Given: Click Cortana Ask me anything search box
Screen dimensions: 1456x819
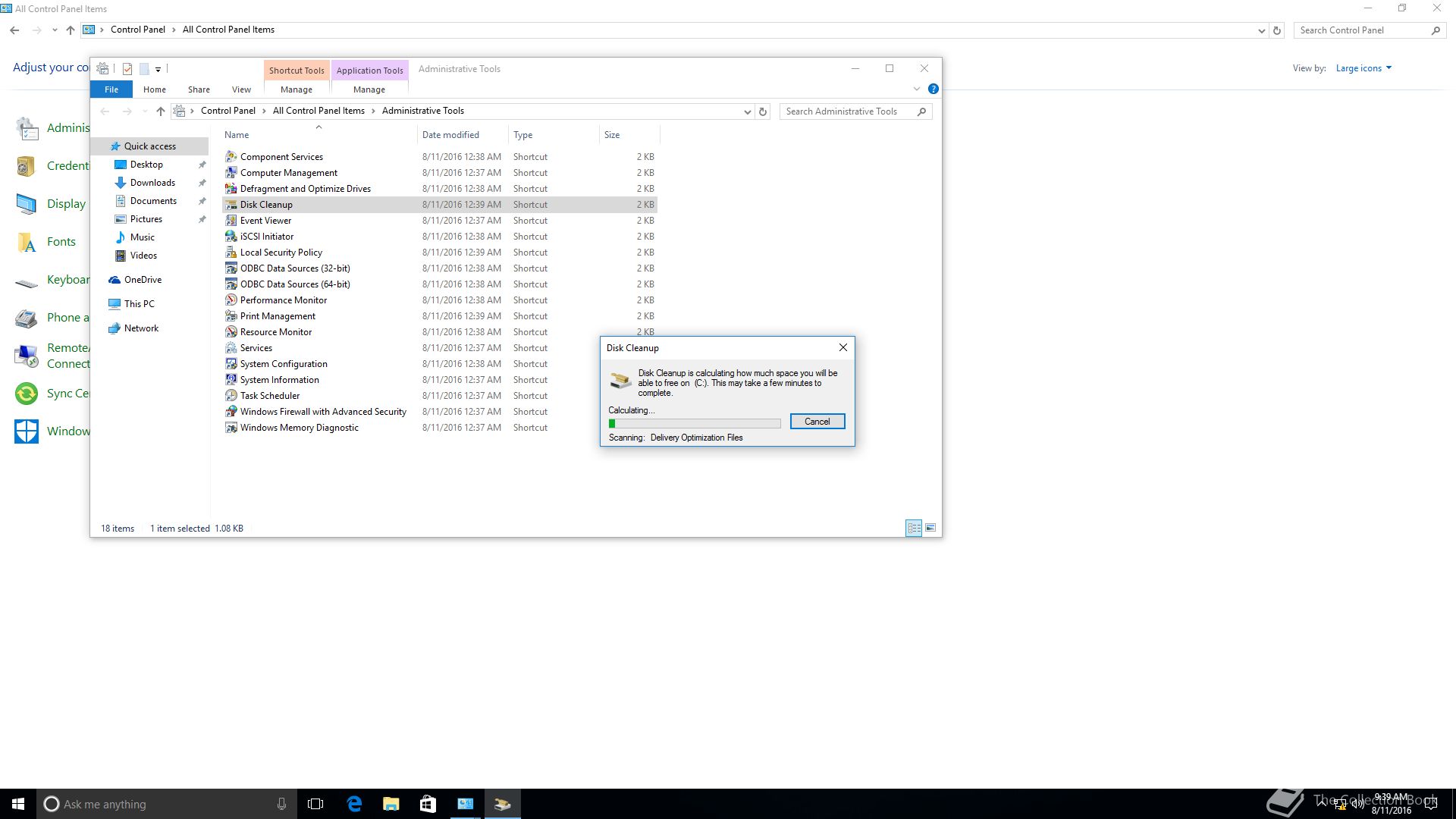Looking at the screenshot, I should (167, 804).
